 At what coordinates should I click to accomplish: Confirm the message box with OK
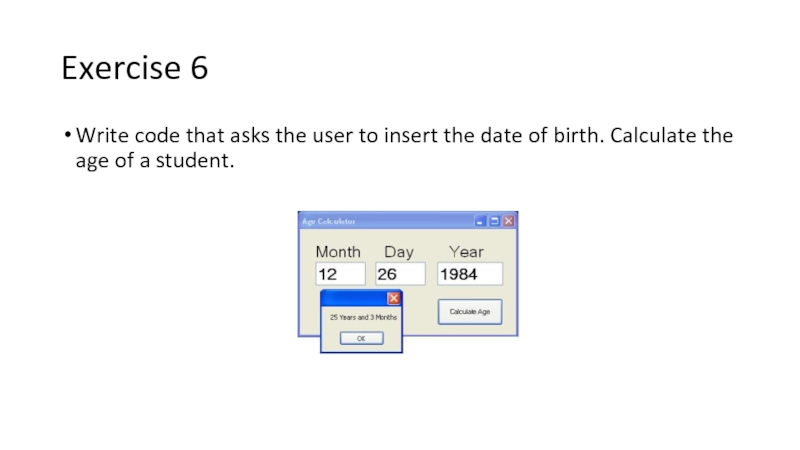tap(361, 338)
